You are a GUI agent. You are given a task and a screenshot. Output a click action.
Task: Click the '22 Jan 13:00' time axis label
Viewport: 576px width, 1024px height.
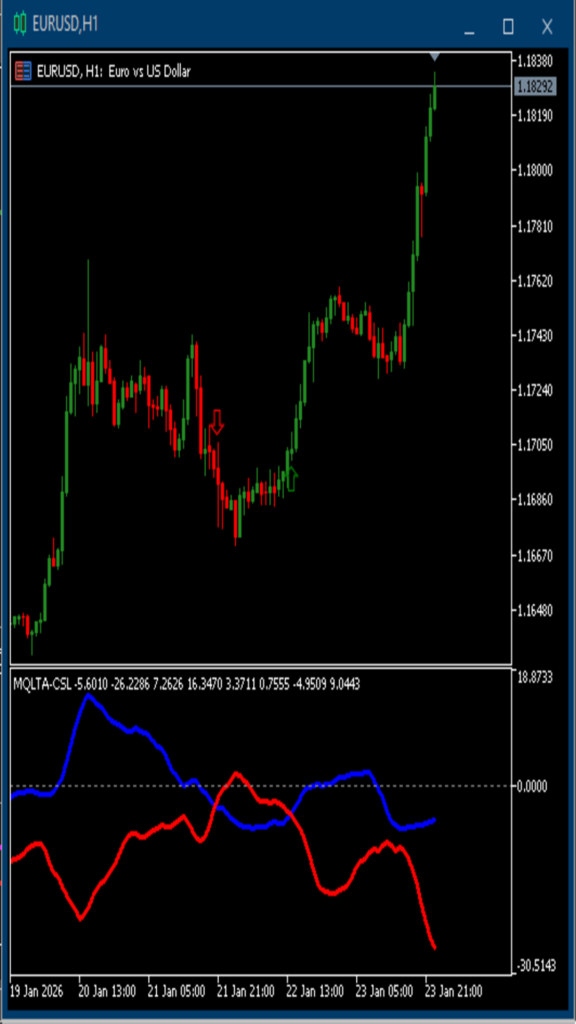tap(315, 991)
